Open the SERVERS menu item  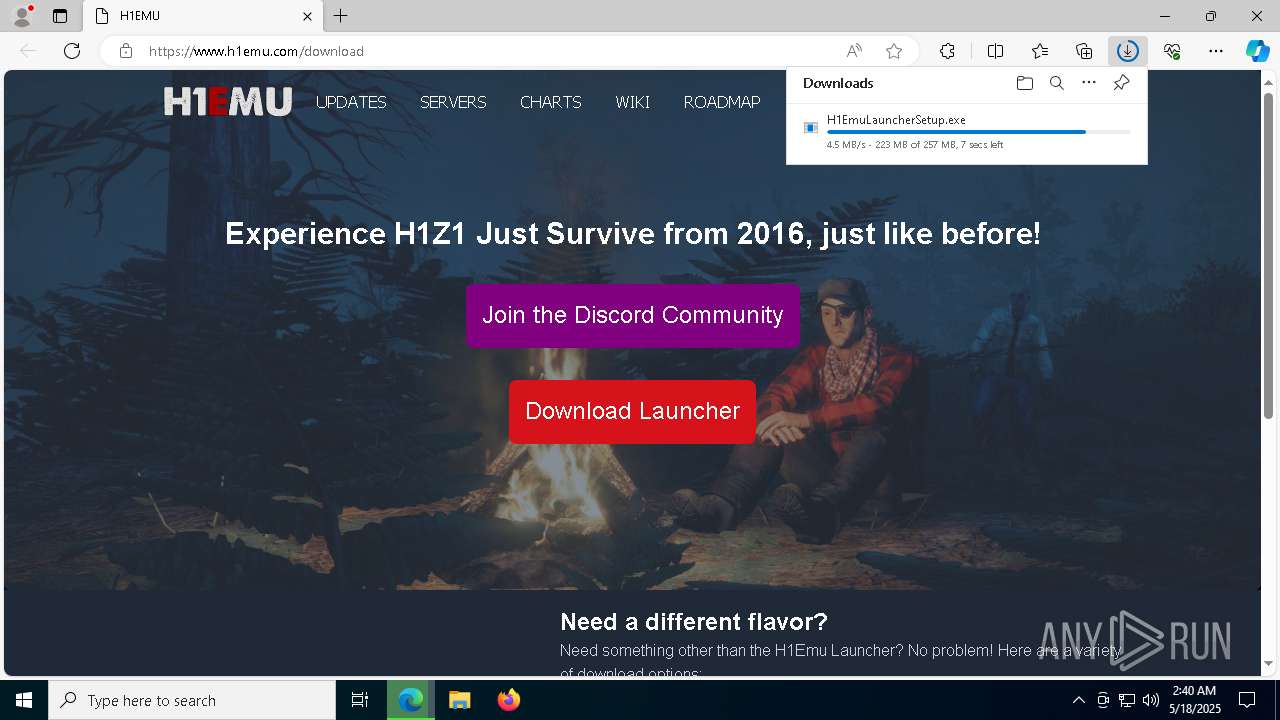point(453,102)
